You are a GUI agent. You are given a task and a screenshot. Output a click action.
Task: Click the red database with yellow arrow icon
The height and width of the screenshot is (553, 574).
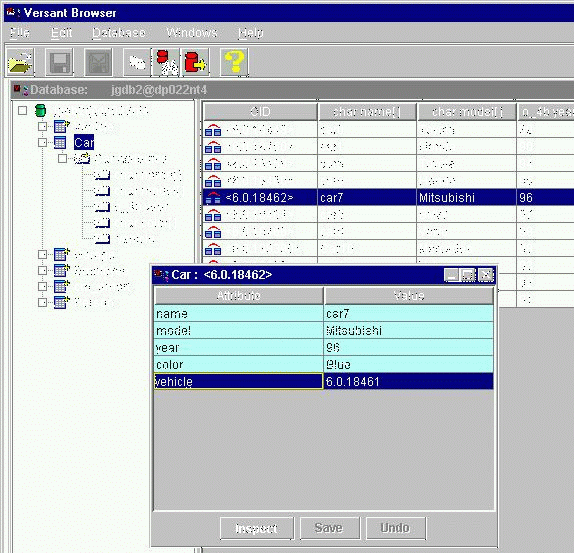tap(195, 62)
